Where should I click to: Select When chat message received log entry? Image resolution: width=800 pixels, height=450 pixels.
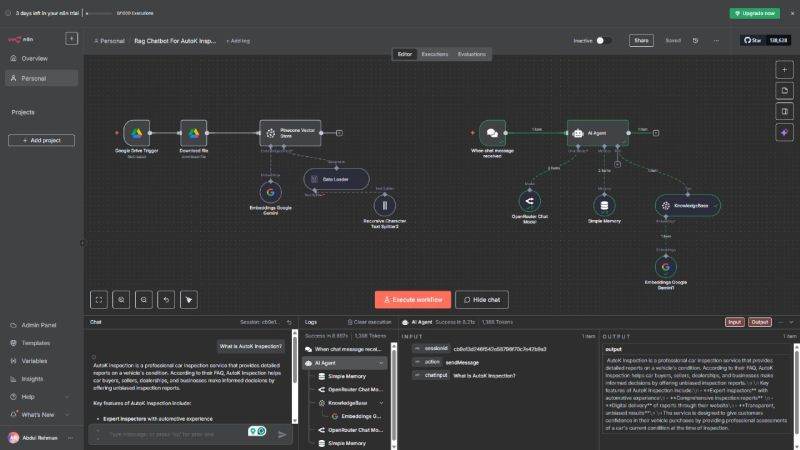pyautogui.click(x=348, y=349)
